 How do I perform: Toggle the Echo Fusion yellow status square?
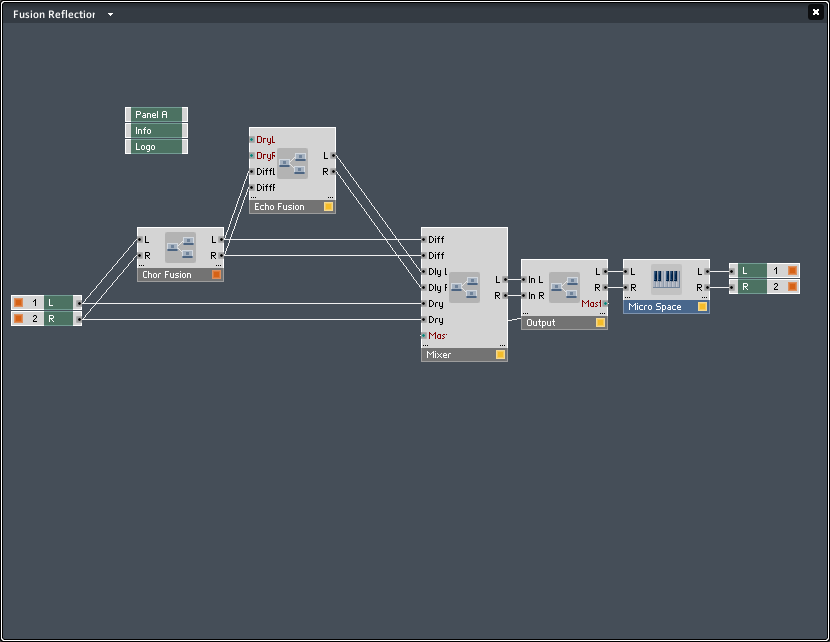(328, 207)
